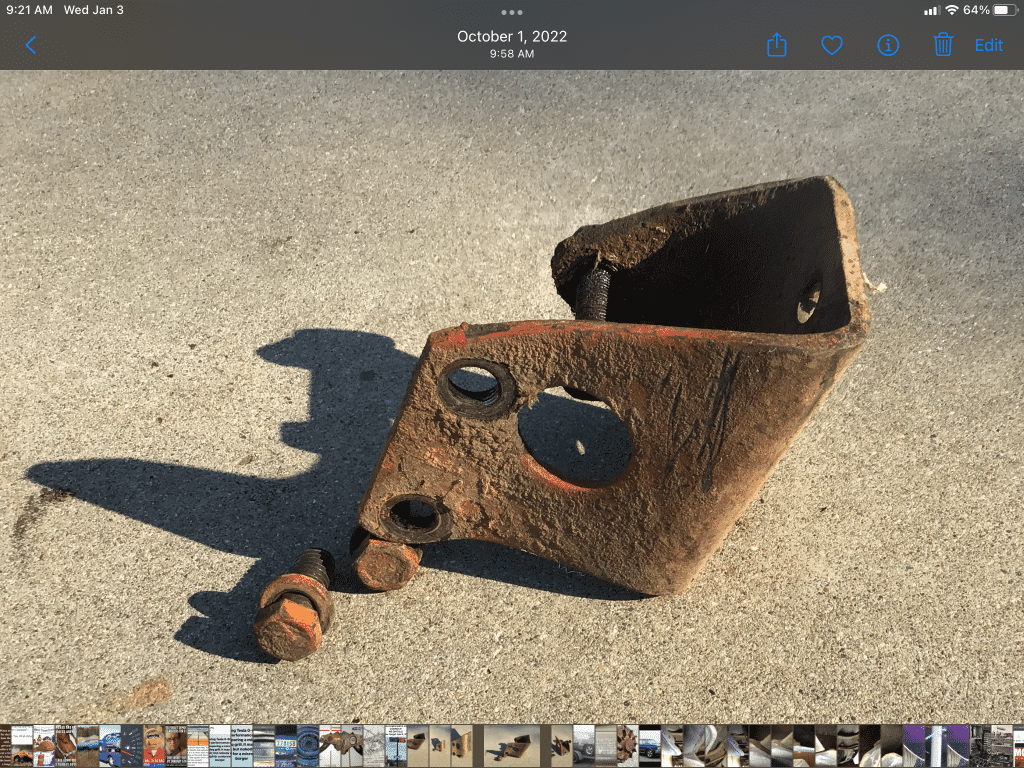Delete photo using the trash icon
Image resolution: width=1024 pixels, height=768 pixels.
pyautogui.click(x=943, y=45)
